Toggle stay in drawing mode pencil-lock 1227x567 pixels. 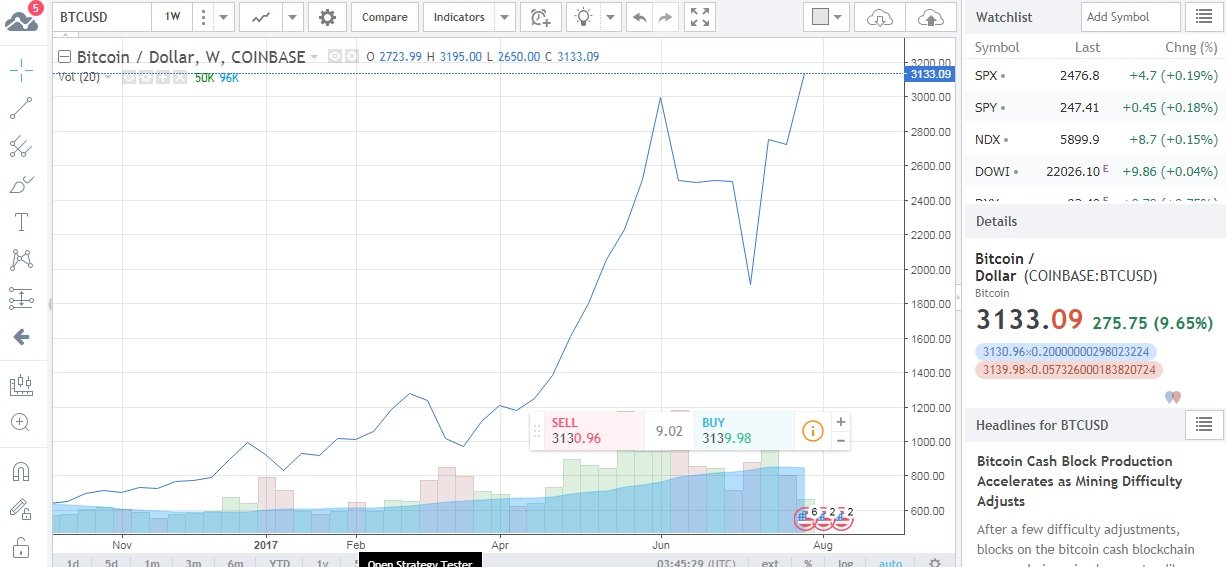pyautogui.click(x=21, y=509)
